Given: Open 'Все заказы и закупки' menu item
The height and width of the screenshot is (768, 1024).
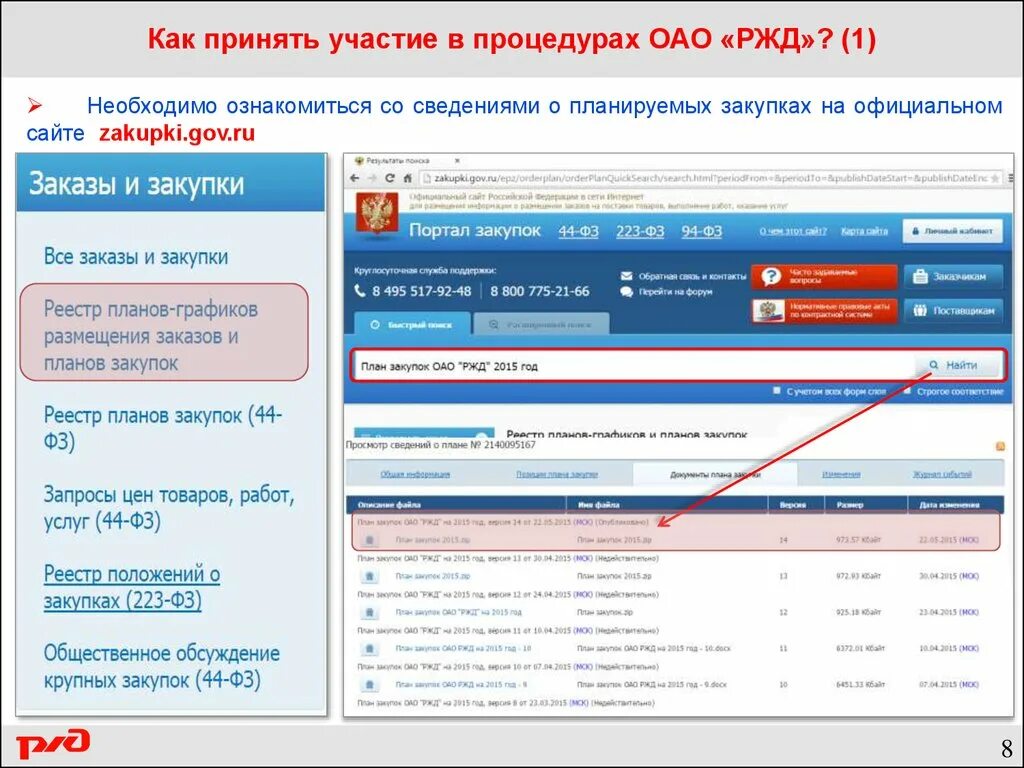Looking at the screenshot, I should point(136,257).
